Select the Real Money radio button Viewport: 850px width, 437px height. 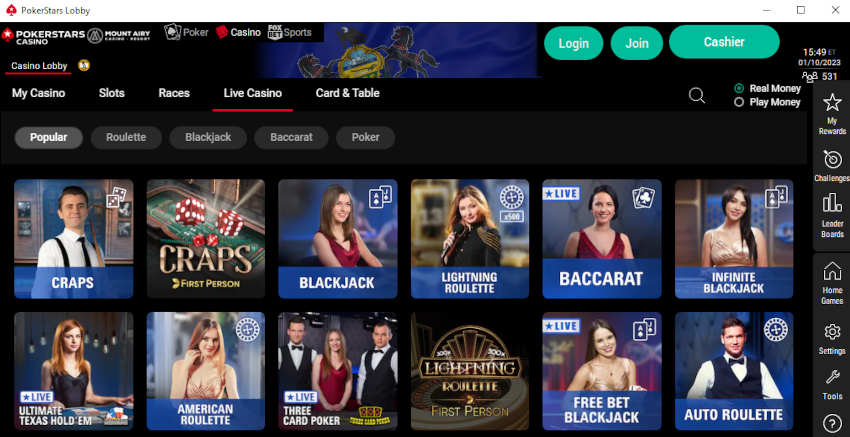point(738,88)
